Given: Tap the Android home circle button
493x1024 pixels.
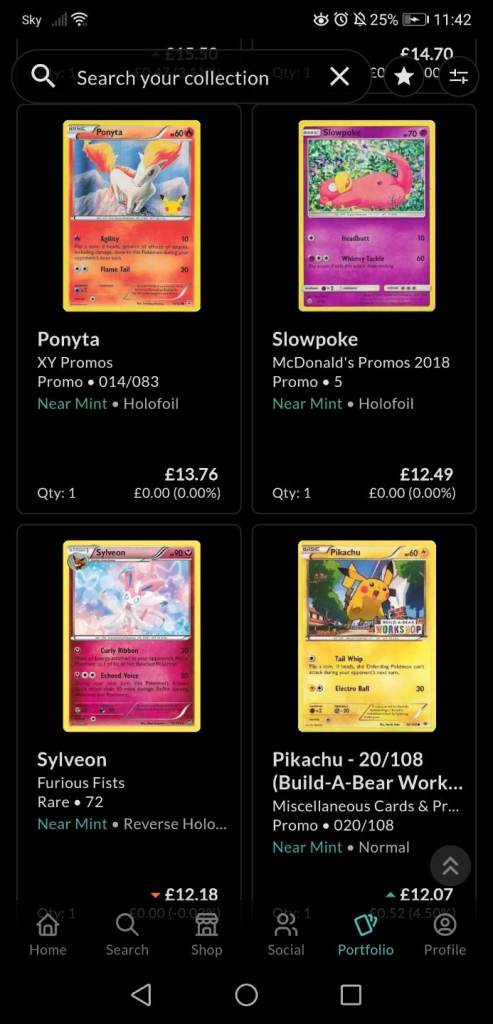Looking at the screenshot, I should (x=246, y=995).
